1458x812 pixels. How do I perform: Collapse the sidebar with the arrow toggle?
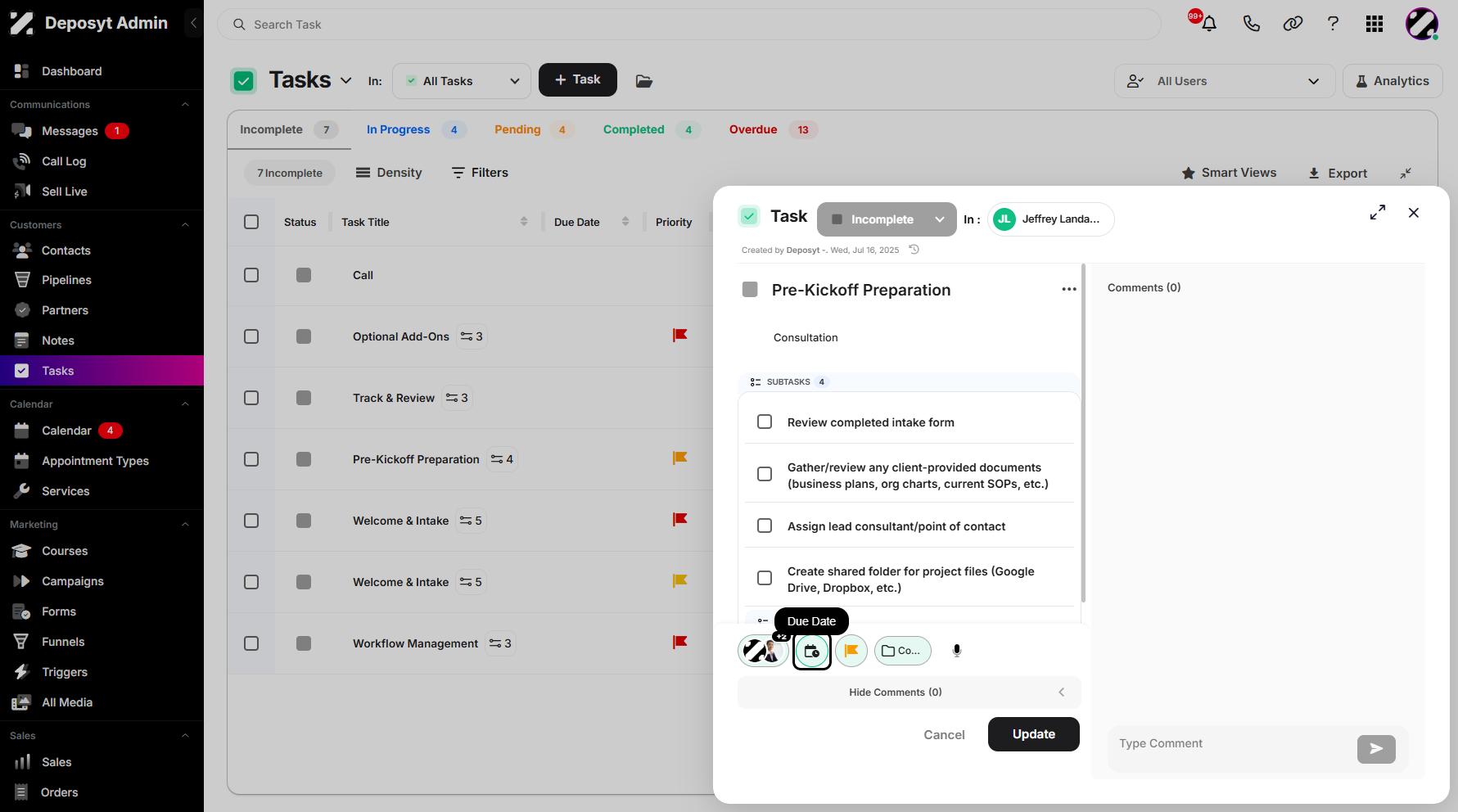(193, 23)
